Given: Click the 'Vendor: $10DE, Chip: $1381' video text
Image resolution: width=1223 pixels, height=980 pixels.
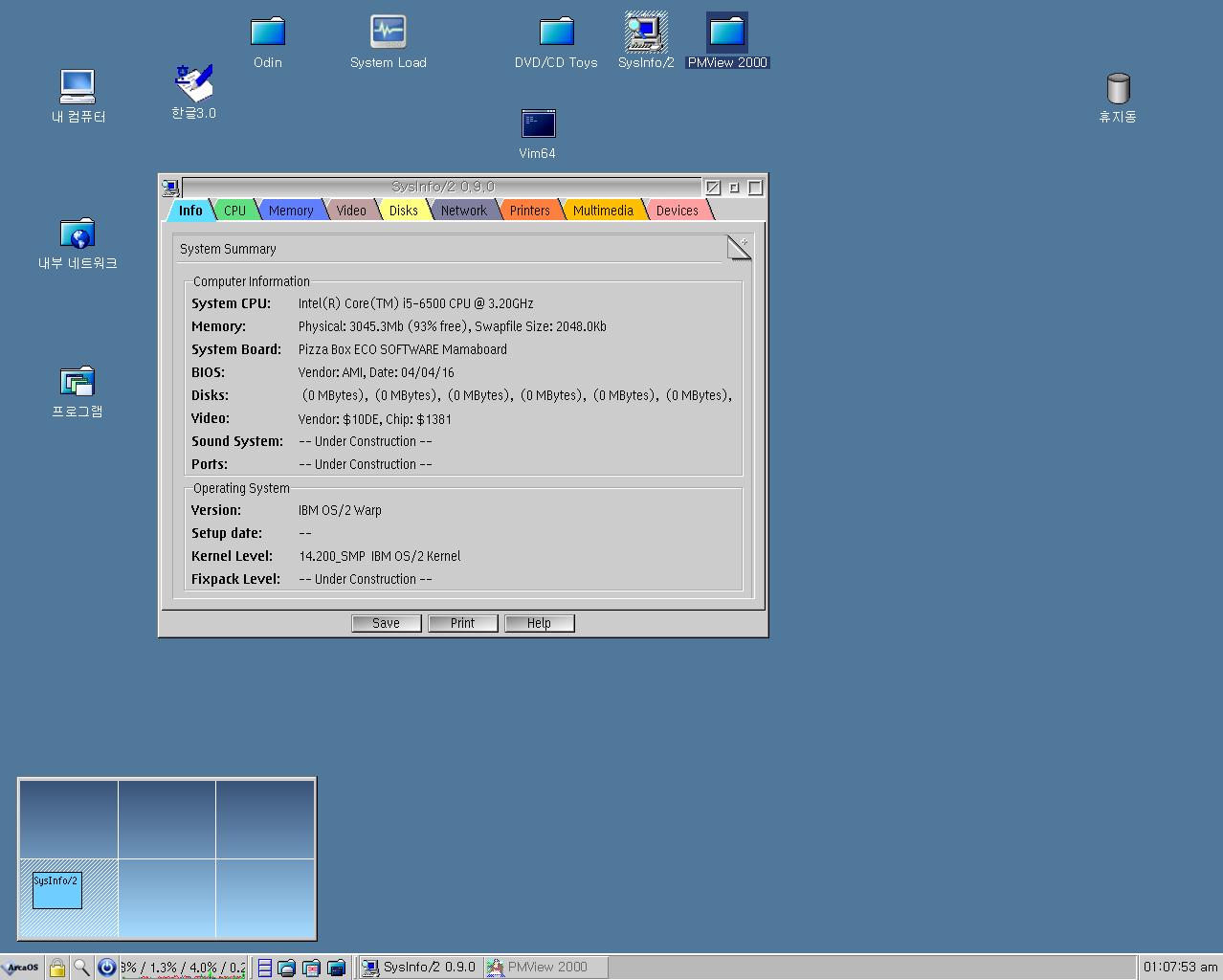Looking at the screenshot, I should coord(375,419).
